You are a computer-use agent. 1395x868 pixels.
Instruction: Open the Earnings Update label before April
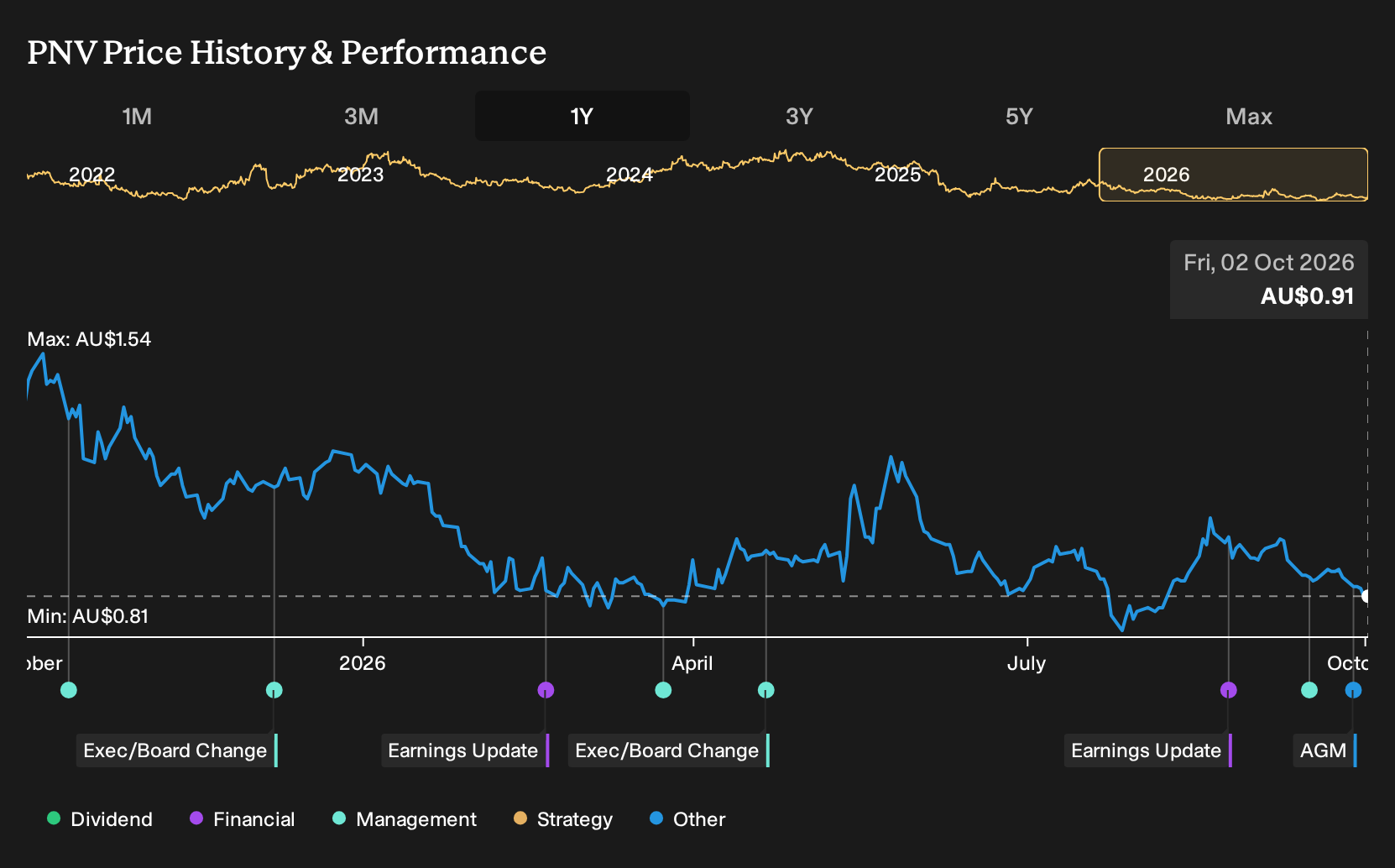pyautogui.click(x=465, y=750)
